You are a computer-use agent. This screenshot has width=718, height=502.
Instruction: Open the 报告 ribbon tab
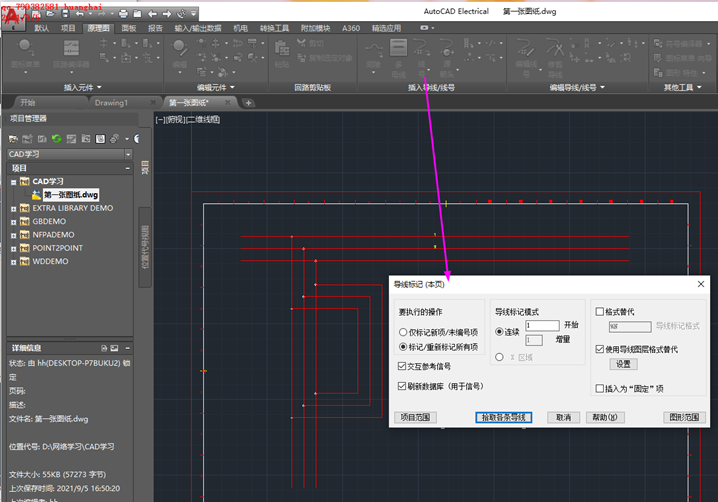point(155,28)
